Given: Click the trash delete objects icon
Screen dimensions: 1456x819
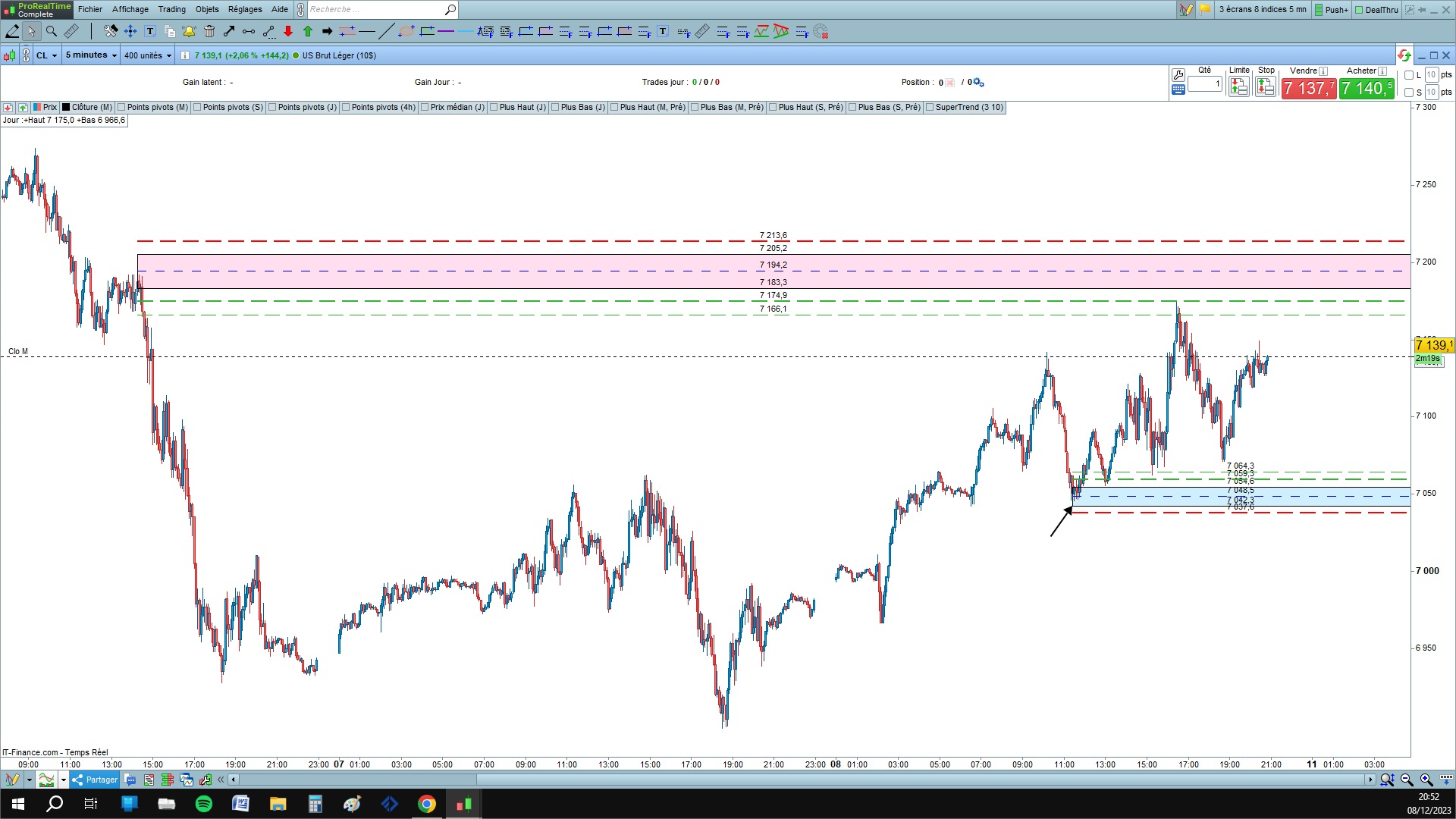Looking at the screenshot, I should [209, 31].
